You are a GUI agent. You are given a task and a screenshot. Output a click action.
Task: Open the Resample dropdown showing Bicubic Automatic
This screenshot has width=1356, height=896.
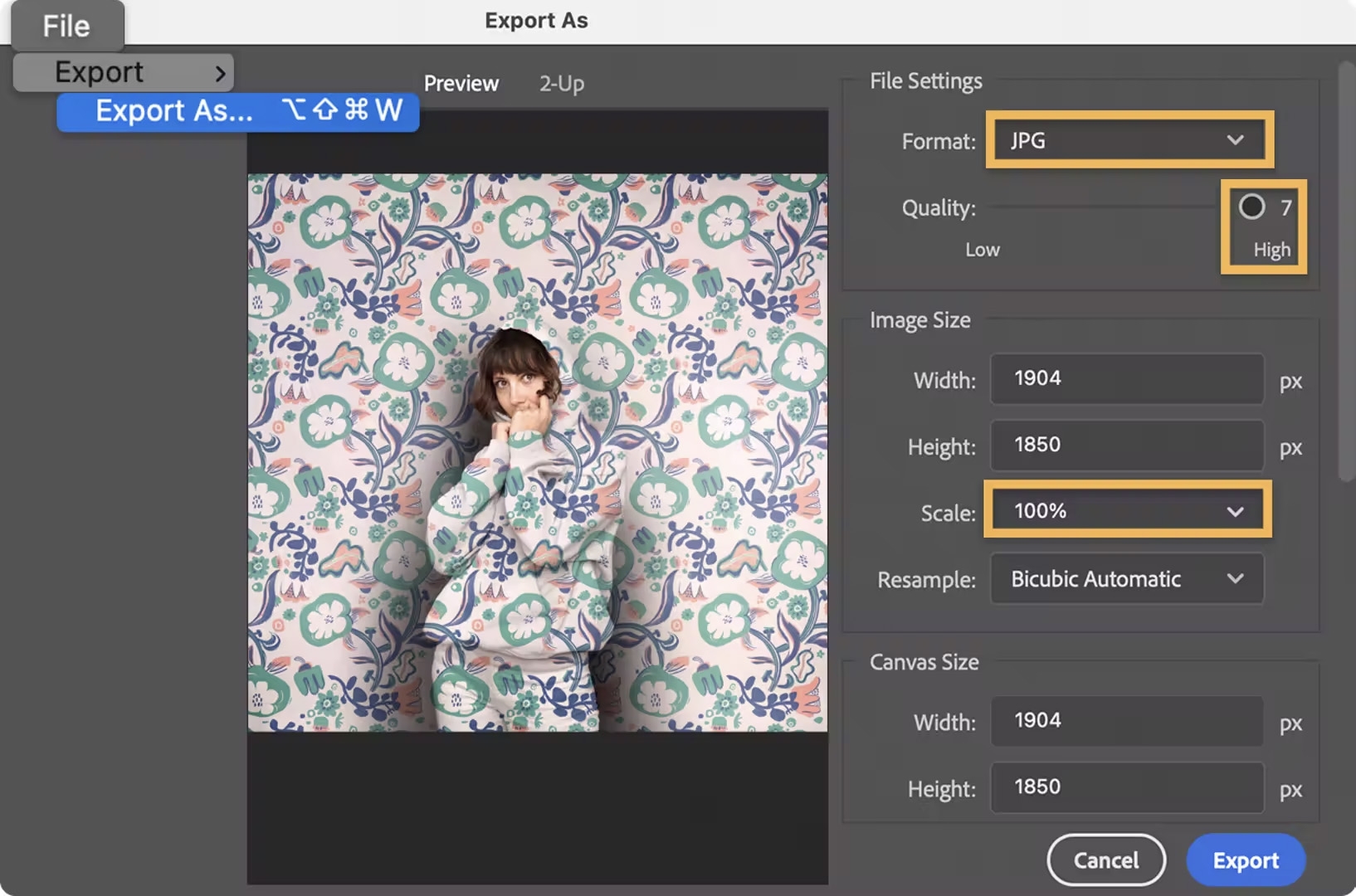click(x=1125, y=579)
